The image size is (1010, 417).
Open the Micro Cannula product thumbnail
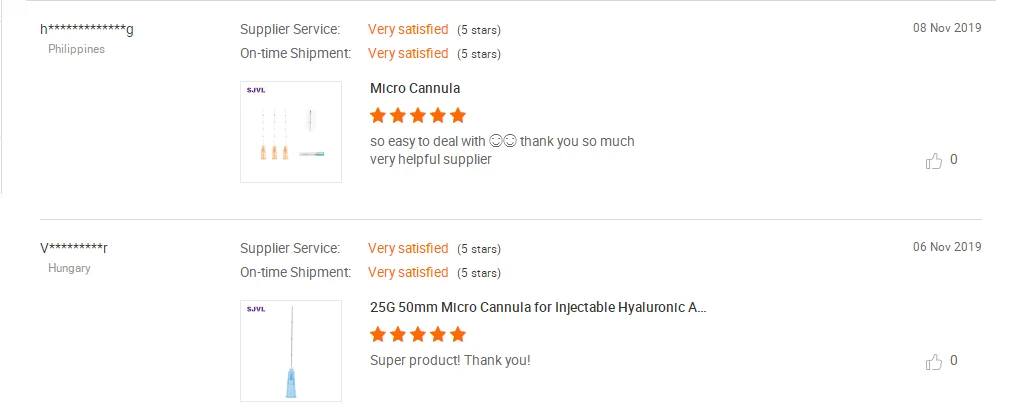tap(291, 132)
